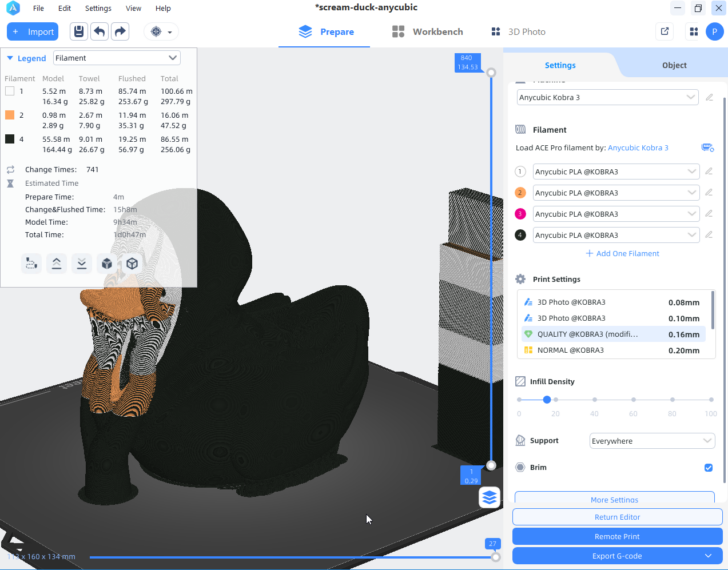Click the More Settings button
Image resolution: width=728 pixels, height=570 pixels.
coord(614,498)
